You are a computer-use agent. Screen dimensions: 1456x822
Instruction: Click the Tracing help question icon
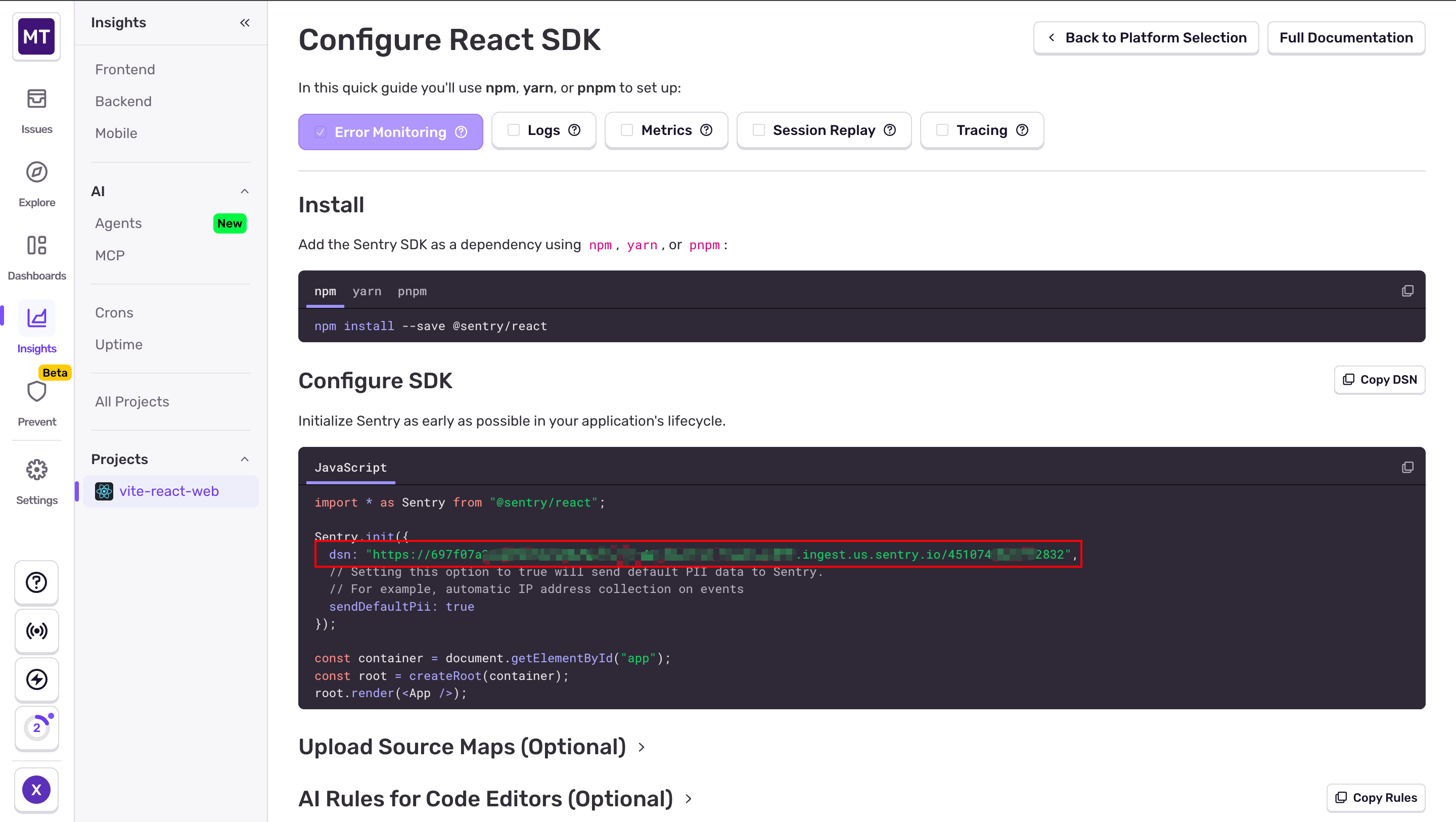click(x=1022, y=130)
